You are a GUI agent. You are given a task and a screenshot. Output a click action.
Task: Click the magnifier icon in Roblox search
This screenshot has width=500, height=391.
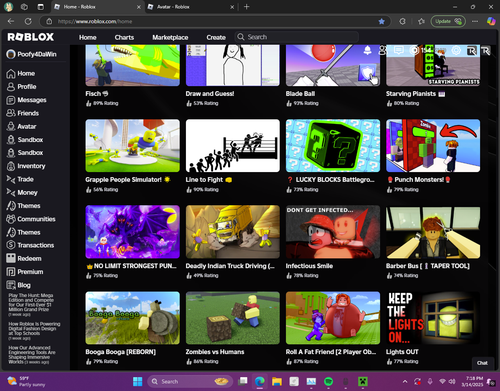pyautogui.click(x=241, y=37)
